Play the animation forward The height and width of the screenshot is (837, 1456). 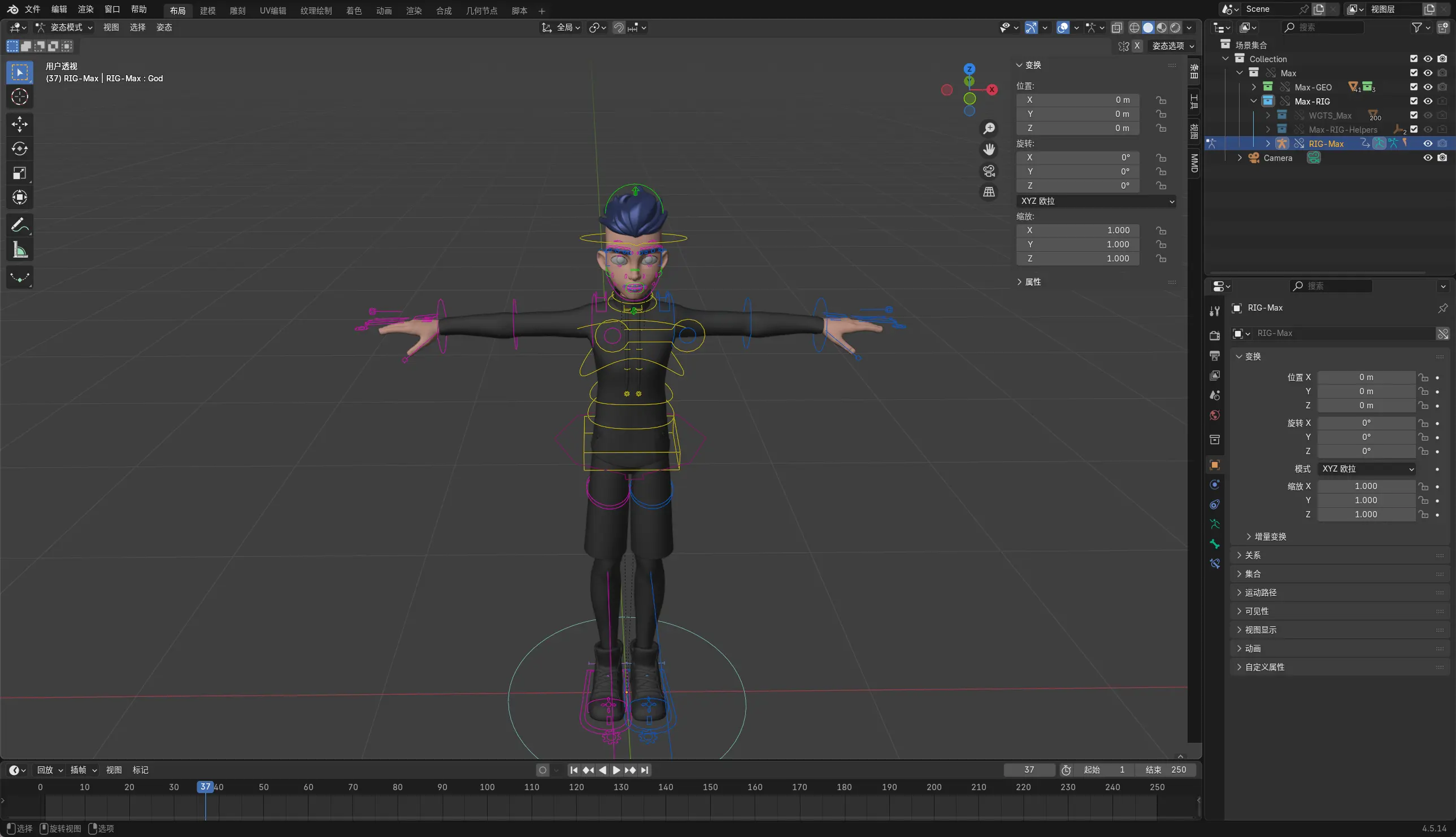tap(616, 770)
